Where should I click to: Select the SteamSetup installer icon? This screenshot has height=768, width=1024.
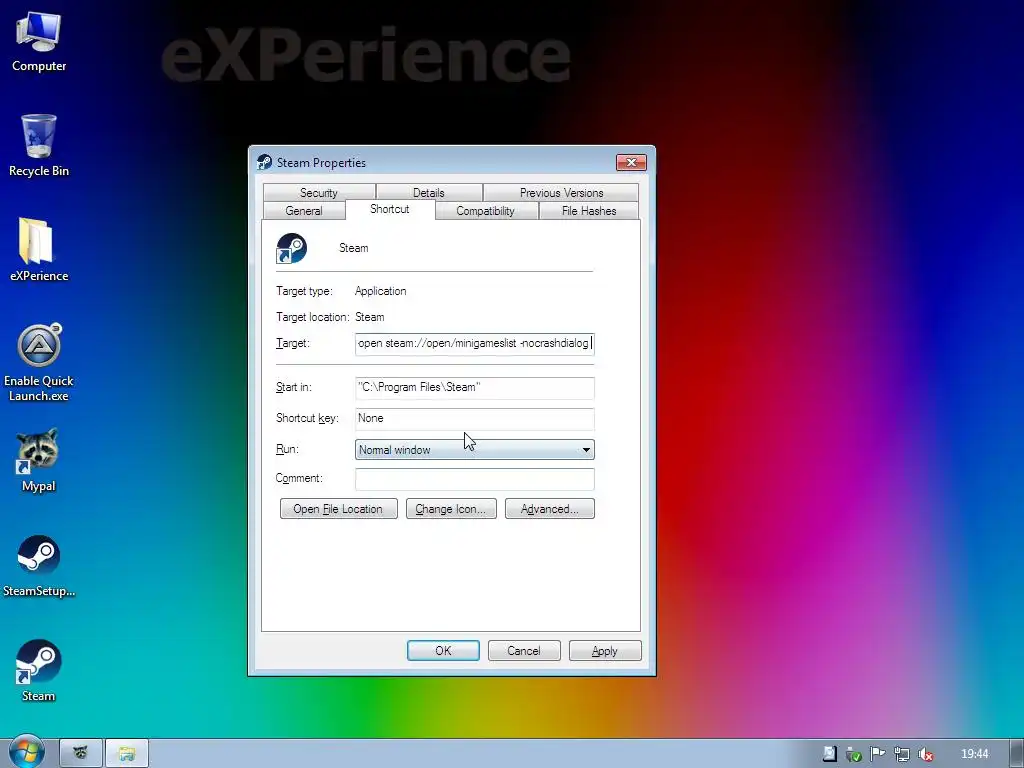[x=39, y=566]
